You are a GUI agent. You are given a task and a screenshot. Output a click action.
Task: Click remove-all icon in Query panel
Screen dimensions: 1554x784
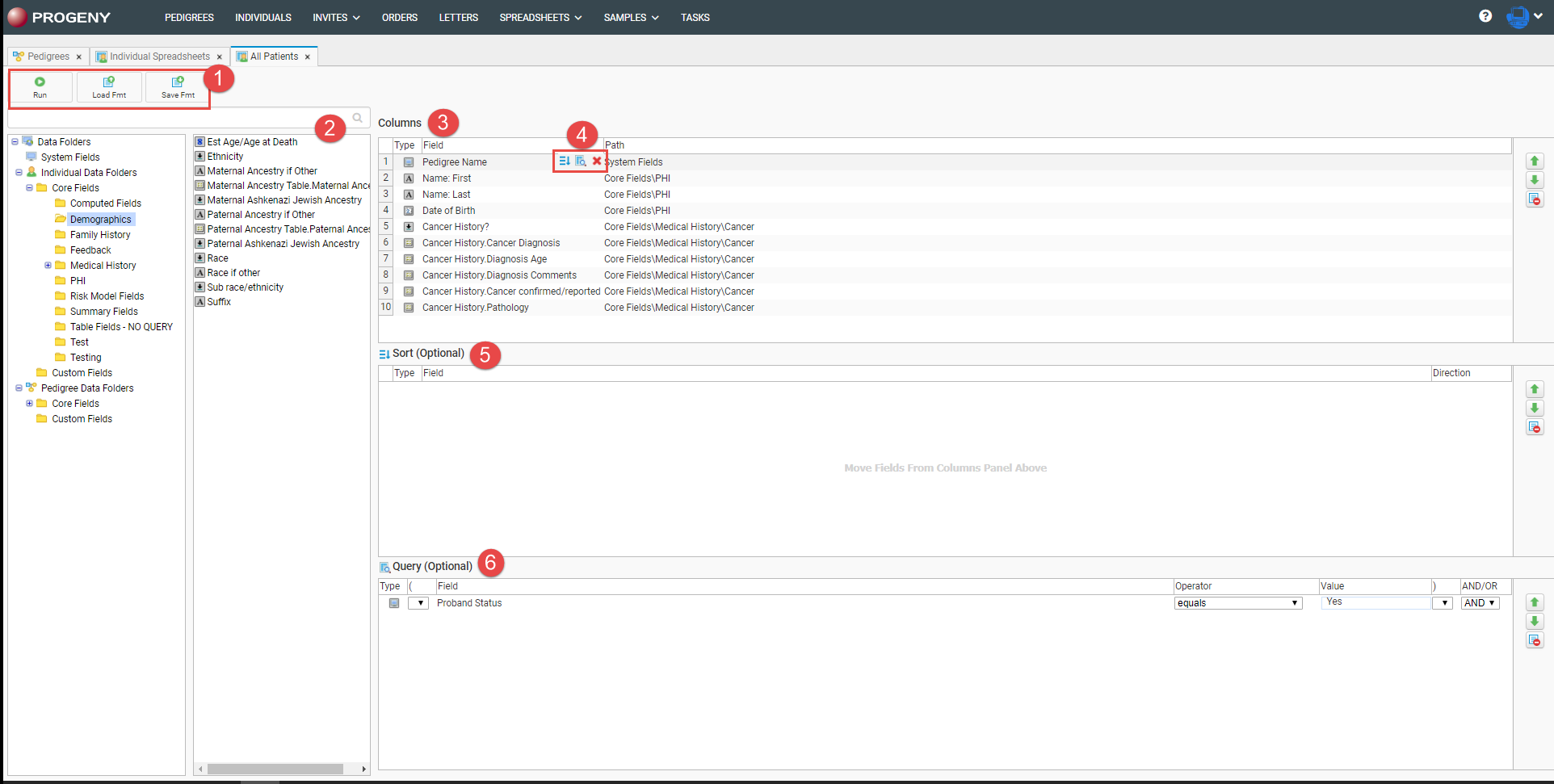tap(1535, 640)
